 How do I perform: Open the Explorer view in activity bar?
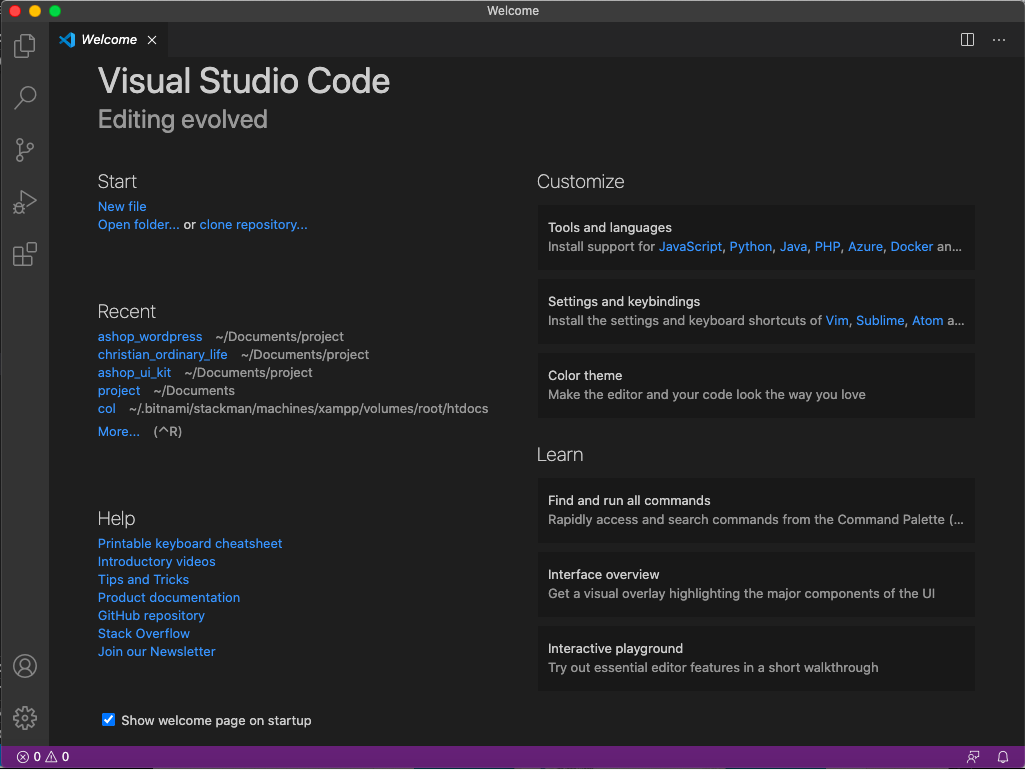pos(25,46)
